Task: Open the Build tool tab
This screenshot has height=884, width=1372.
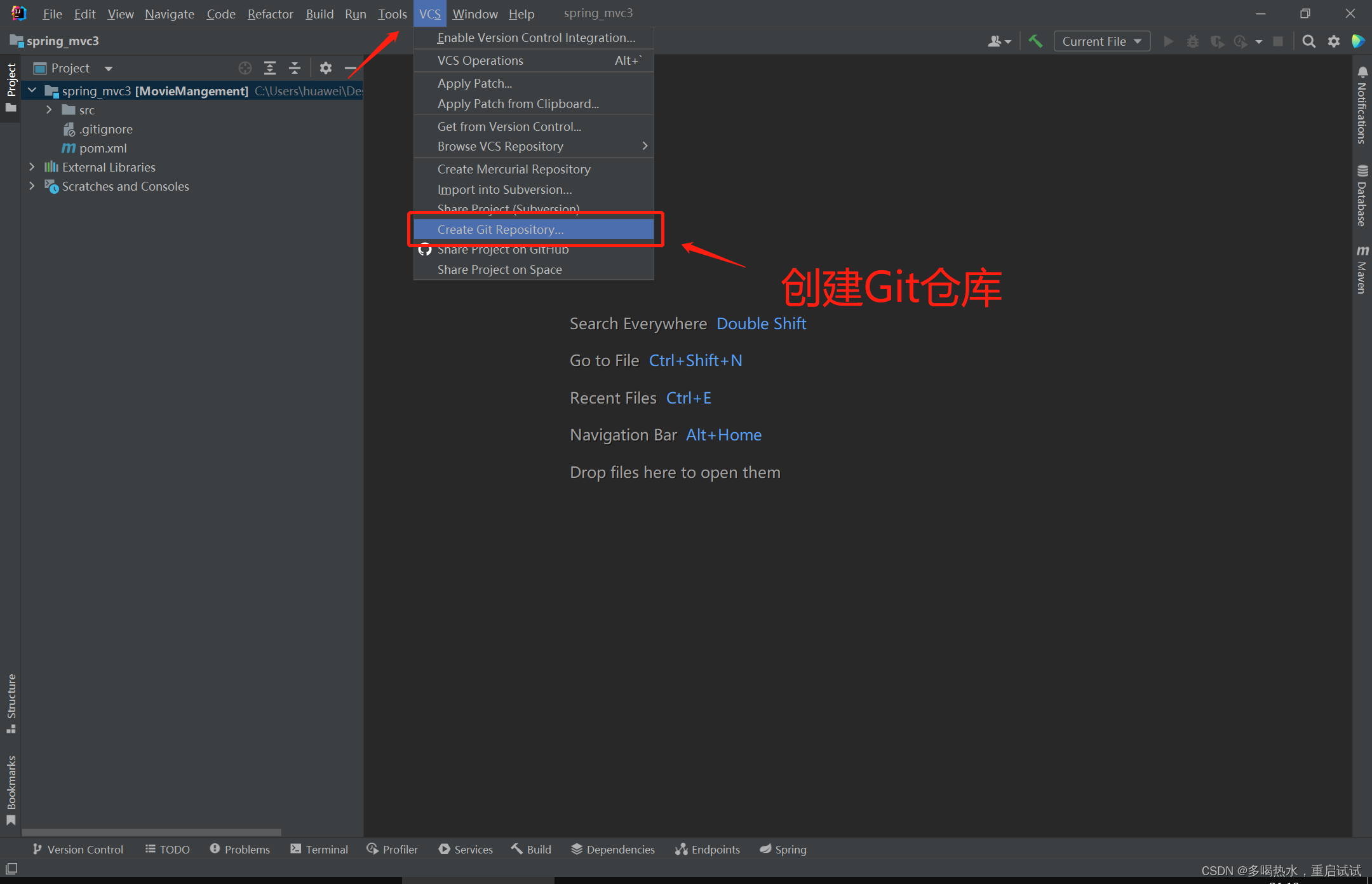Action: pyautogui.click(x=532, y=849)
